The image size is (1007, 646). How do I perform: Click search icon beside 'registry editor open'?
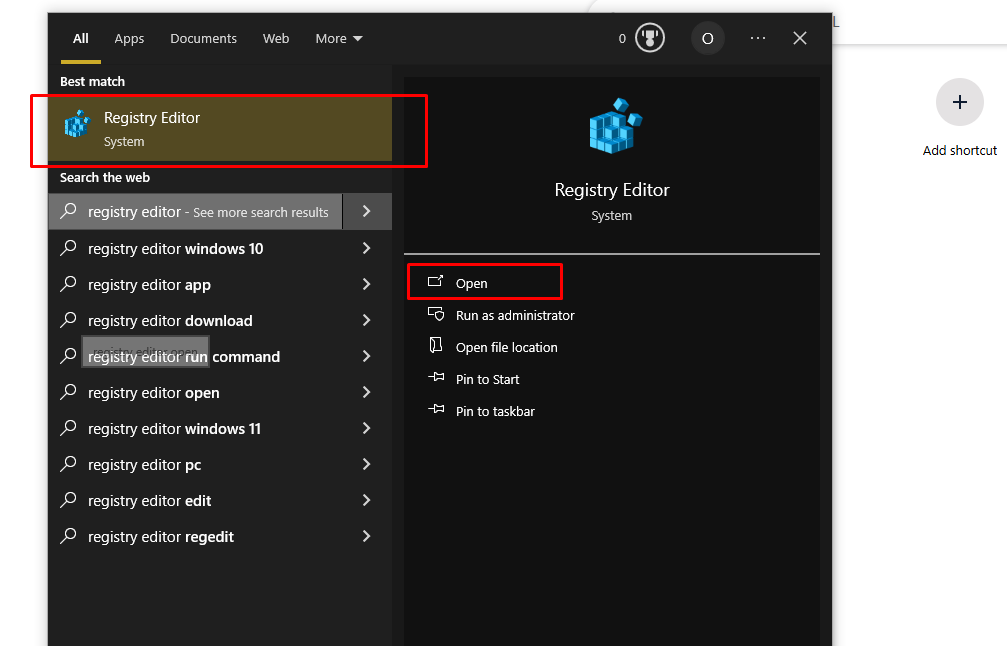(x=68, y=392)
